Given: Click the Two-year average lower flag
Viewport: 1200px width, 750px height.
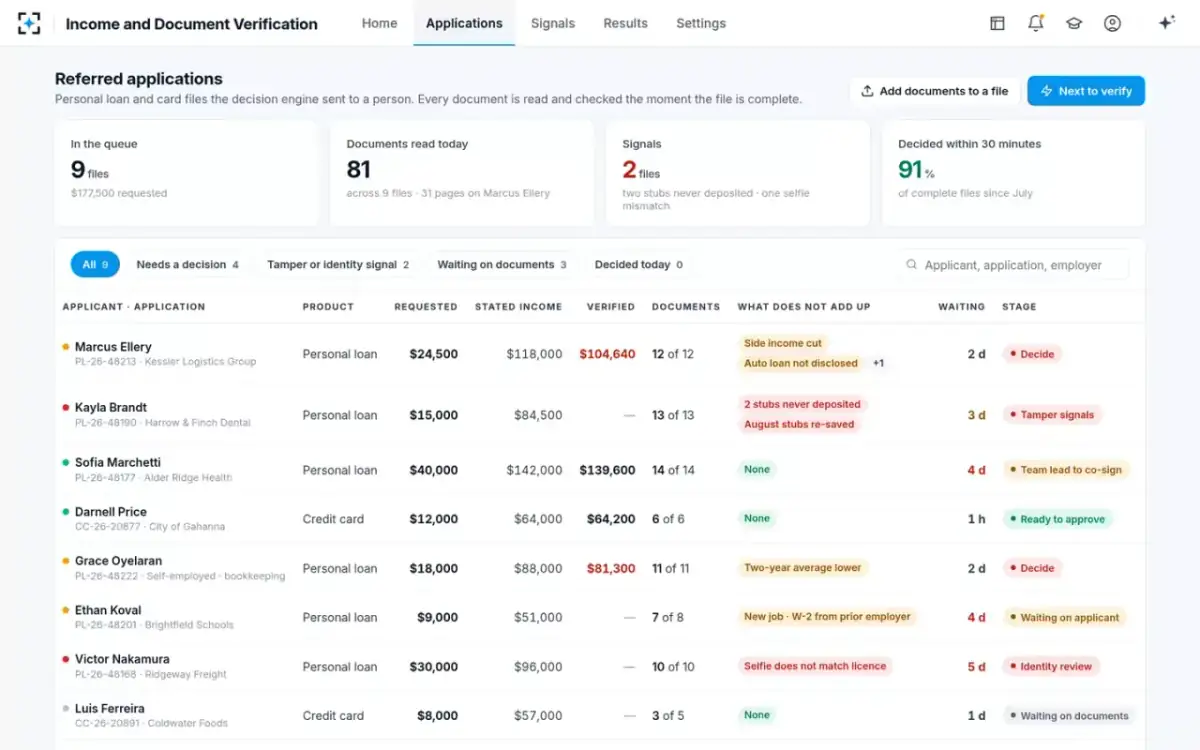Looking at the screenshot, I should pos(802,568).
